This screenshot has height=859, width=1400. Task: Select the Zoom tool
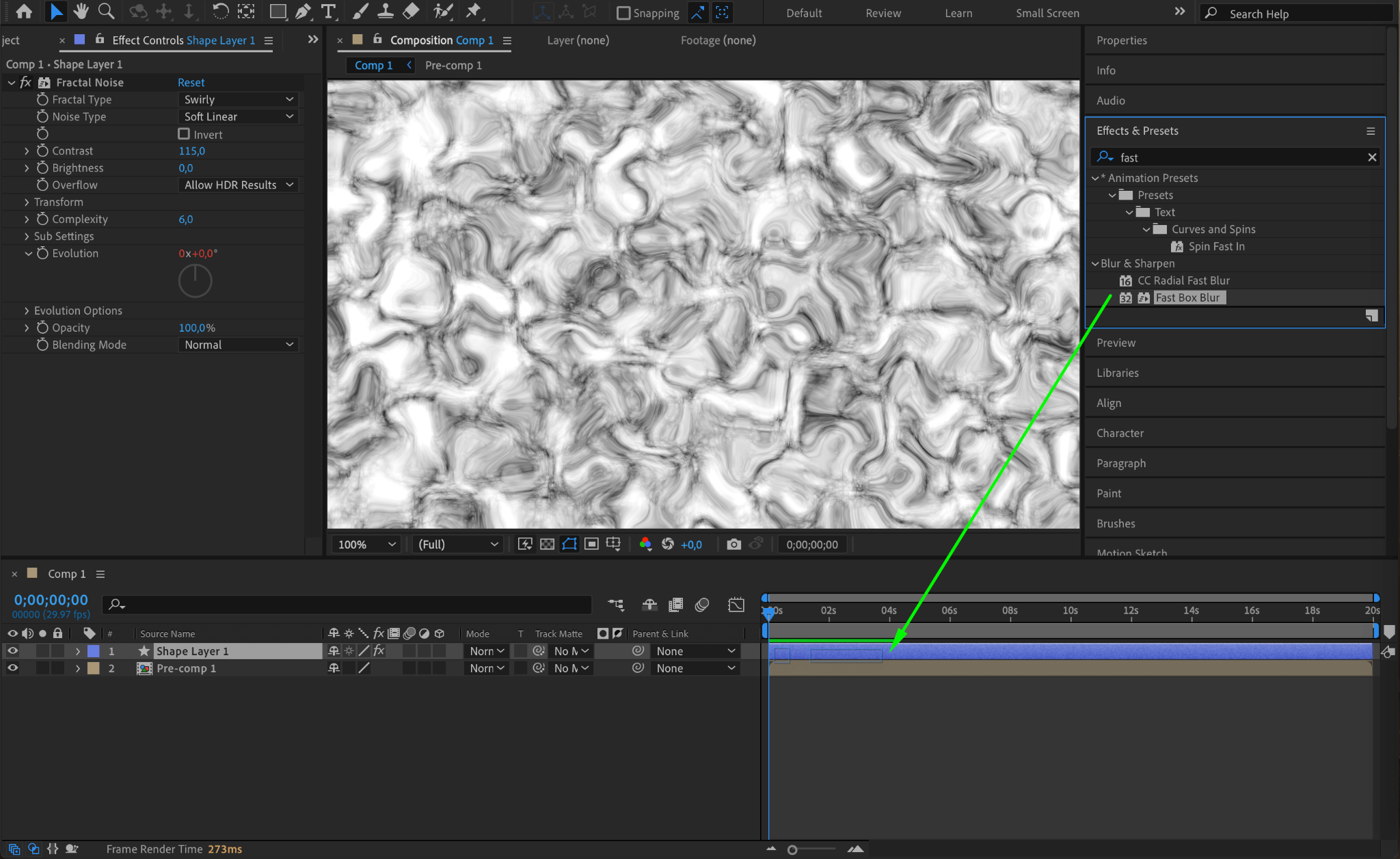point(106,12)
